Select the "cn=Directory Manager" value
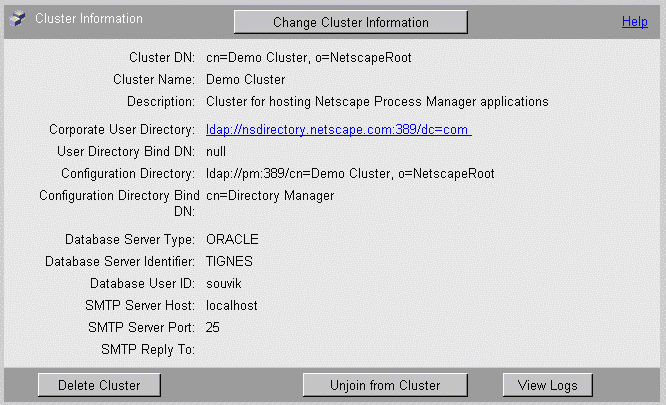666x405 pixels. [270, 196]
